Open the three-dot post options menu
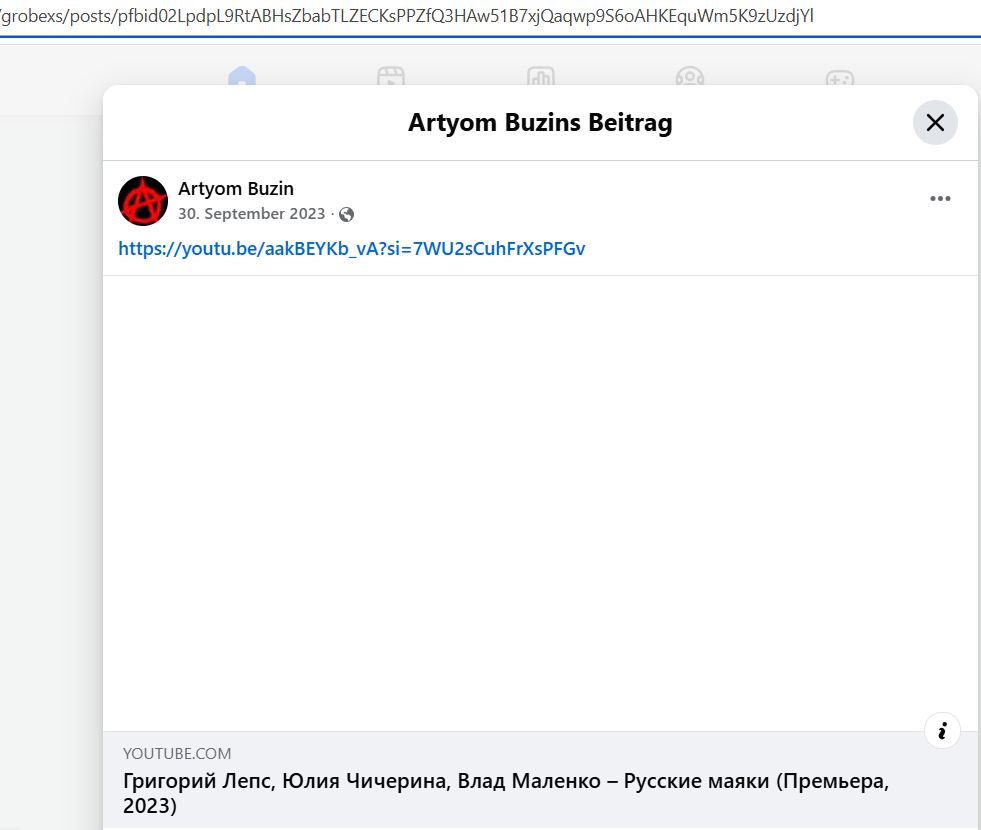The height and width of the screenshot is (830, 981). click(x=940, y=199)
